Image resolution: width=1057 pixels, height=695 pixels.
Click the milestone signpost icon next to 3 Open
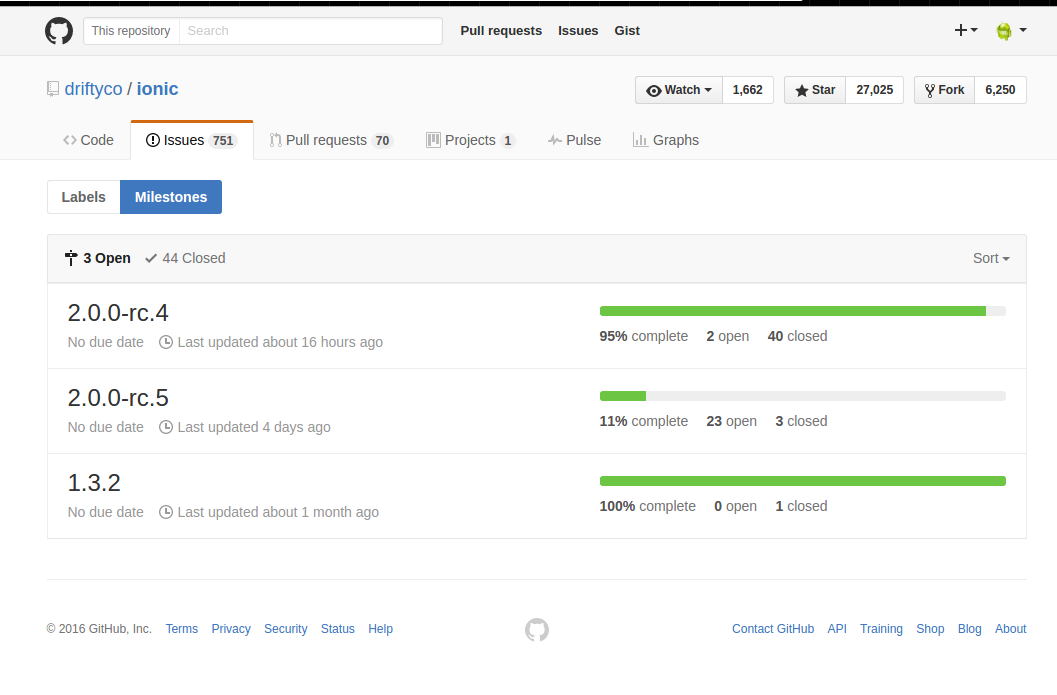click(x=71, y=258)
